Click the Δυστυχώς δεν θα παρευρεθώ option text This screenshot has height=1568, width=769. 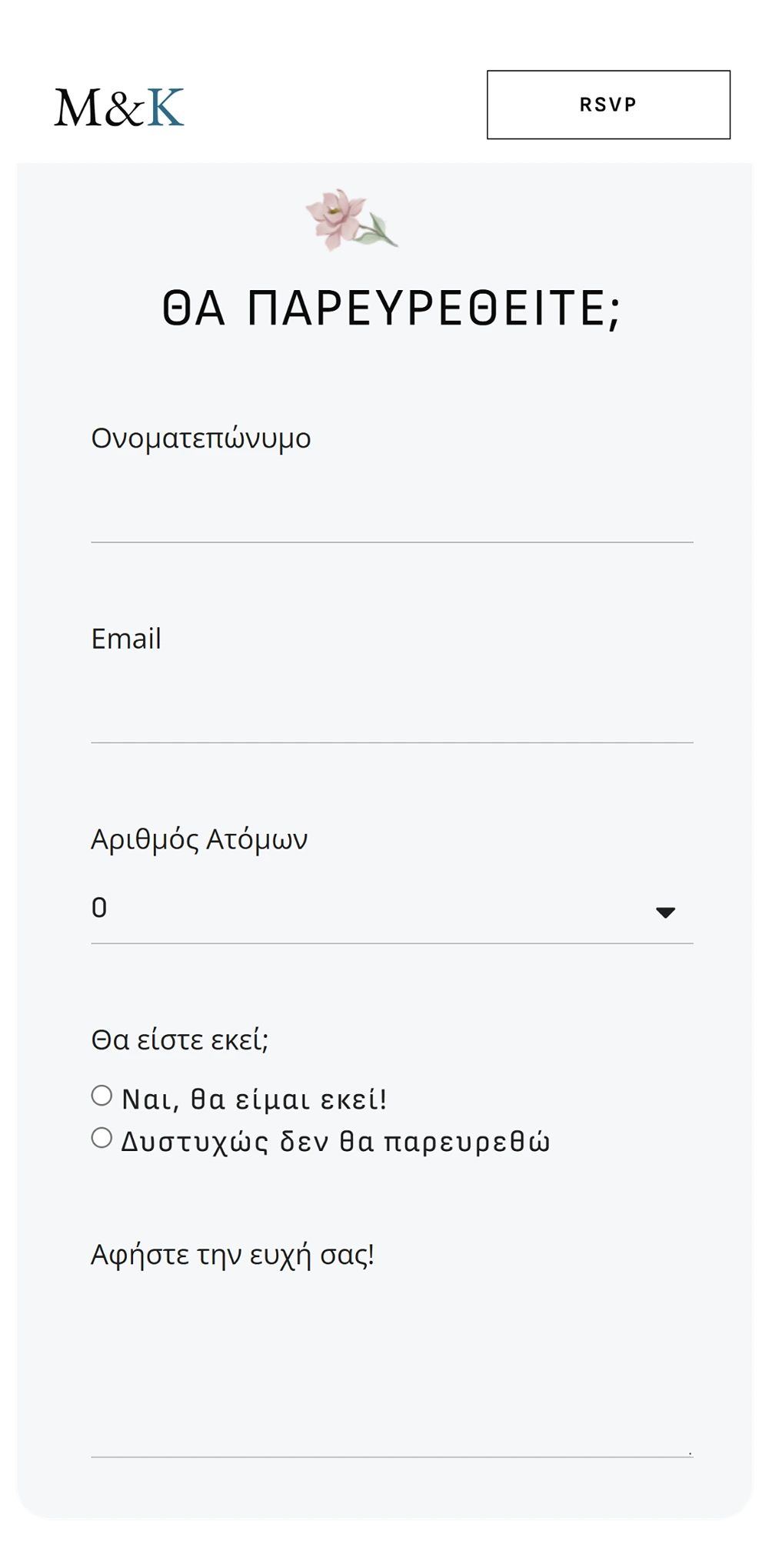(336, 1142)
